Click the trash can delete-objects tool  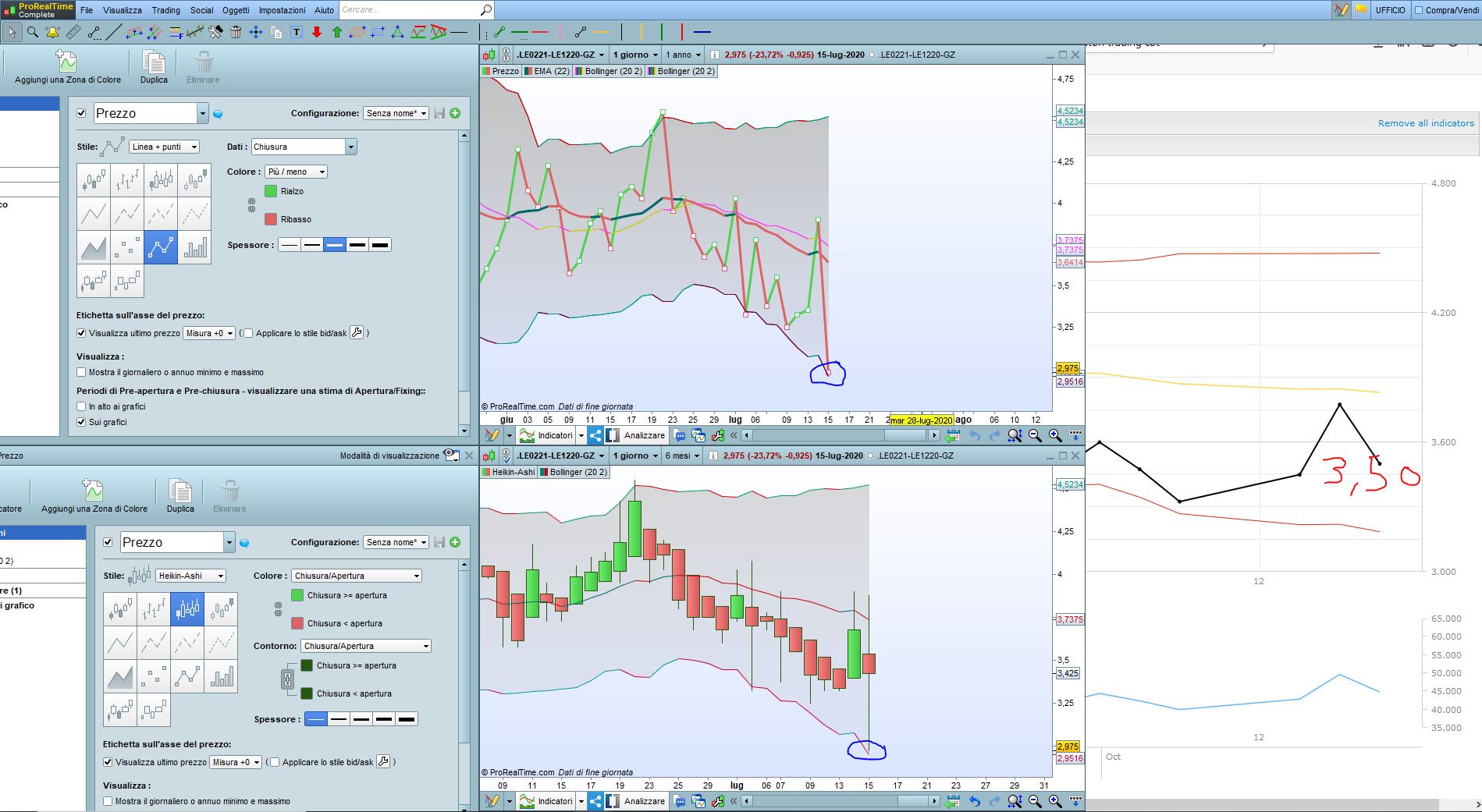click(236, 32)
